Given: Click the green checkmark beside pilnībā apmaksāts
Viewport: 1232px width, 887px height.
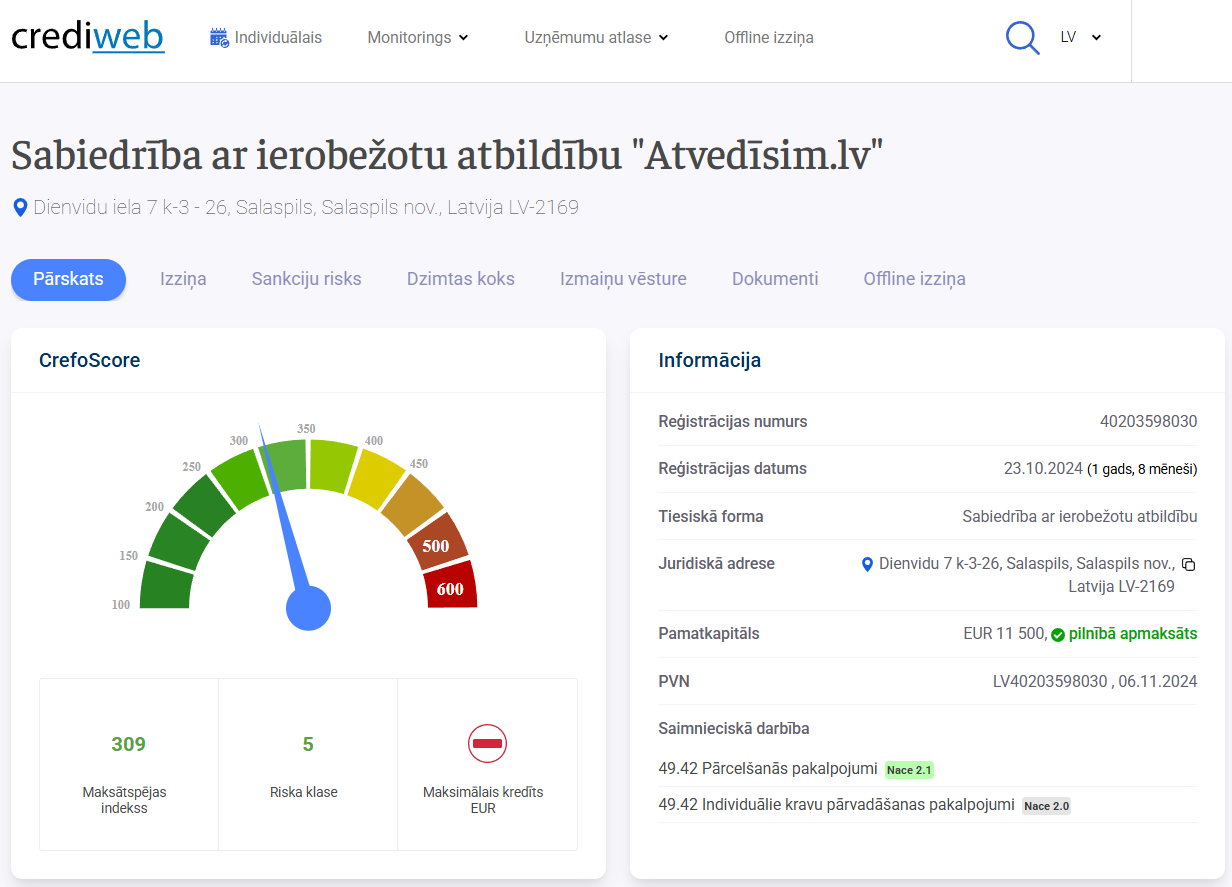Looking at the screenshot, I should tap(1058, 634).
